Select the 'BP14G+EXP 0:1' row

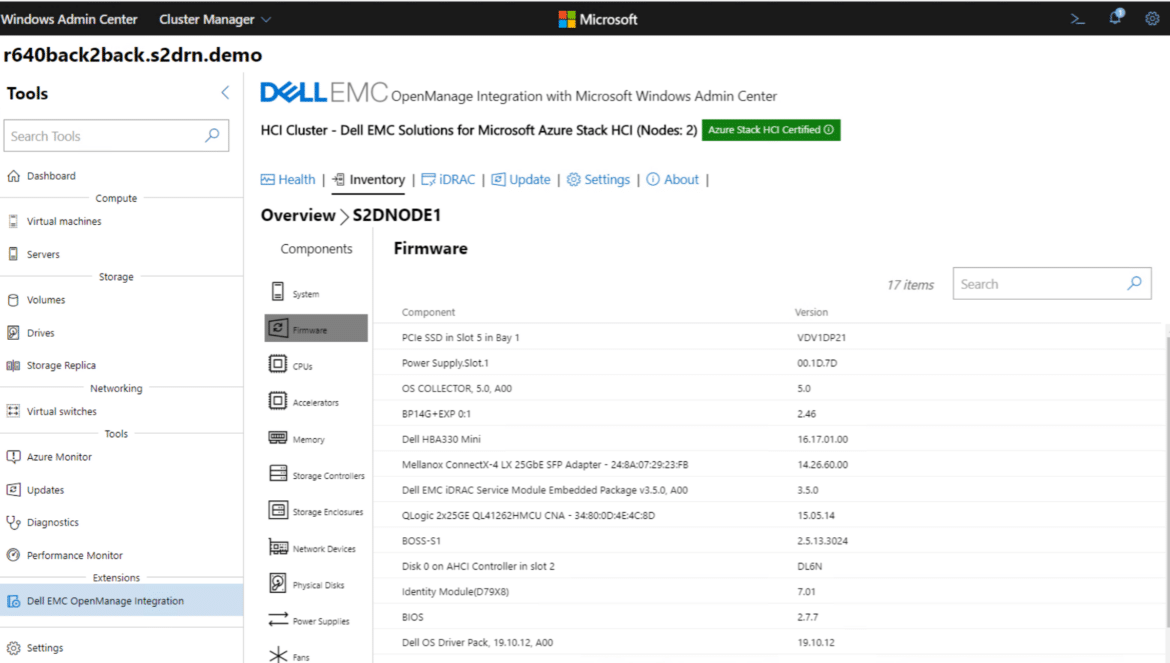[768, 414]
